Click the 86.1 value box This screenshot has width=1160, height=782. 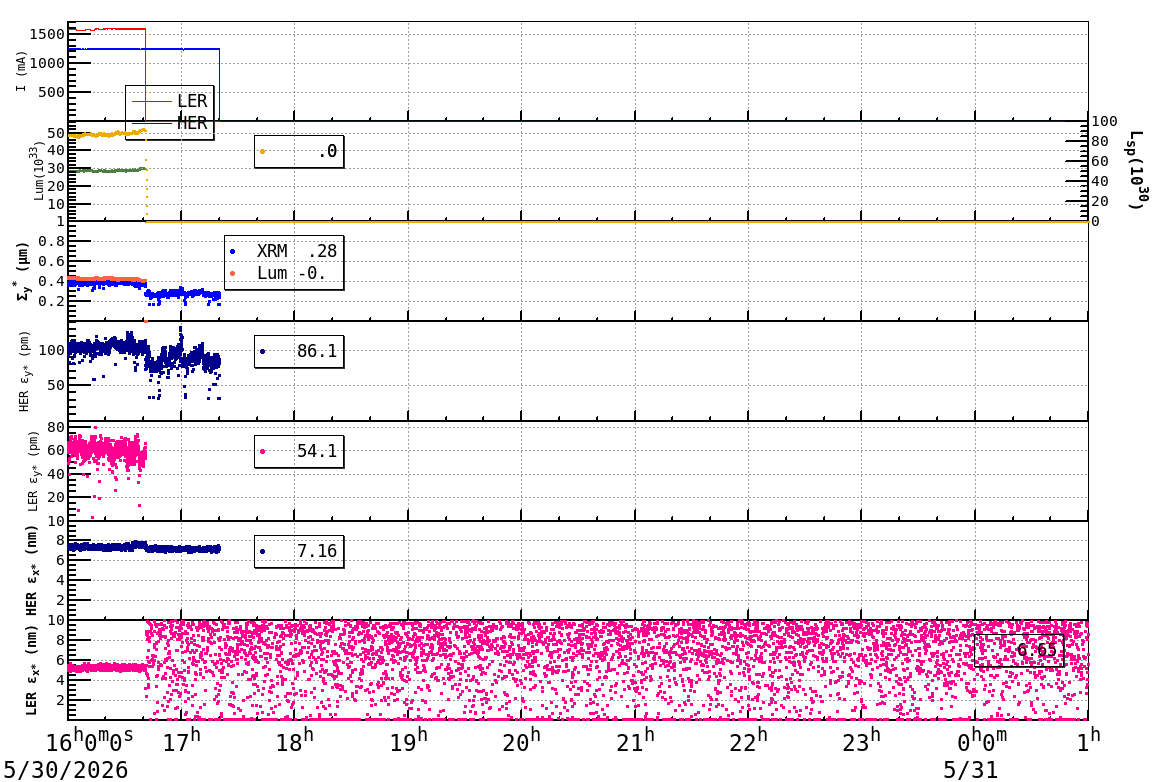(299, 351)
